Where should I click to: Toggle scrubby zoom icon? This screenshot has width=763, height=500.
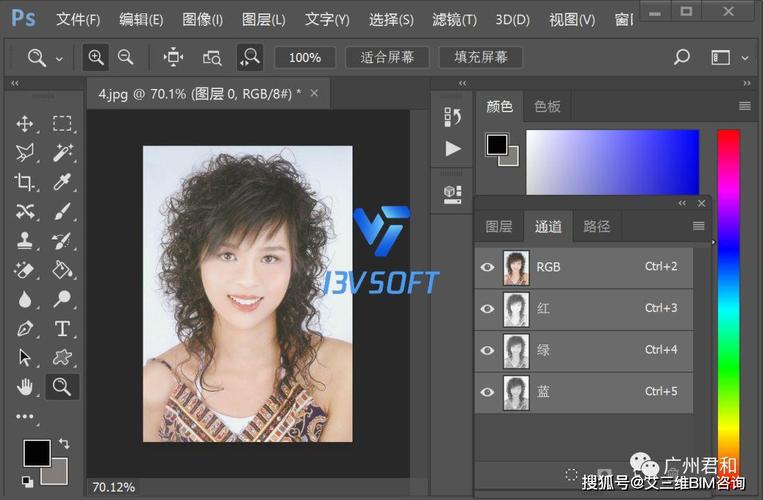point(250,57)
